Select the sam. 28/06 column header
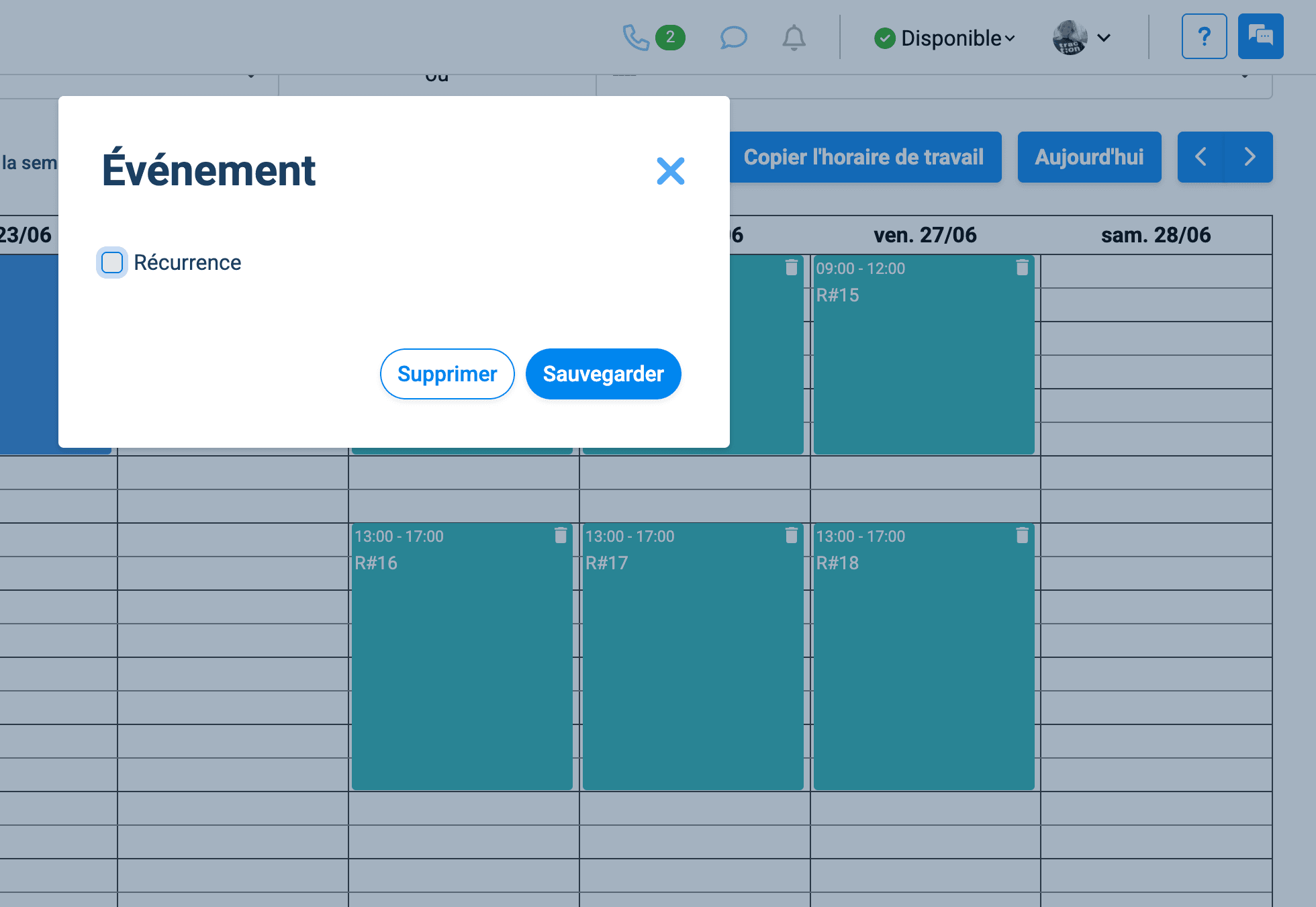Viewport: 1316px width, 907px height. click(1156, 235)
